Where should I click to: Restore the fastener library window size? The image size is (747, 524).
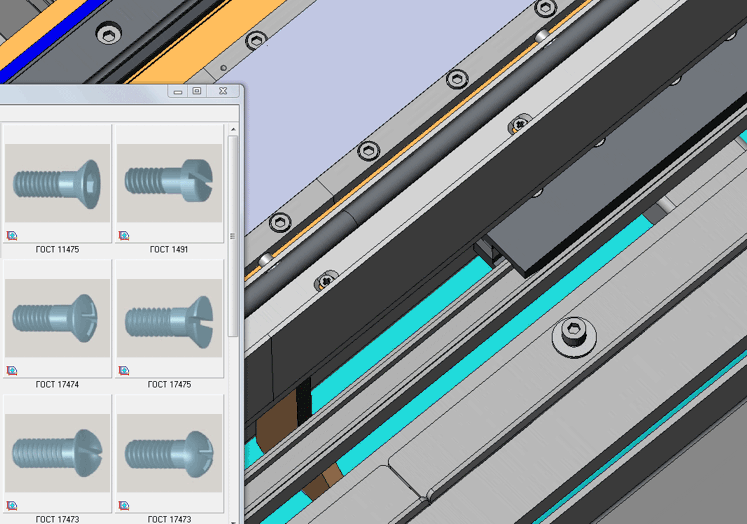(197, 92)
